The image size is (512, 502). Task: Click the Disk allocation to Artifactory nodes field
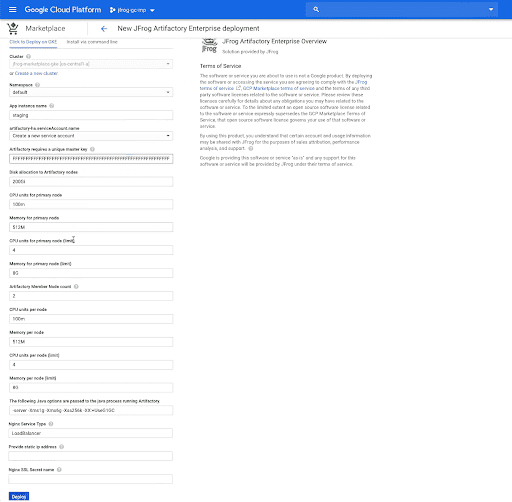(x=91, y=182)
